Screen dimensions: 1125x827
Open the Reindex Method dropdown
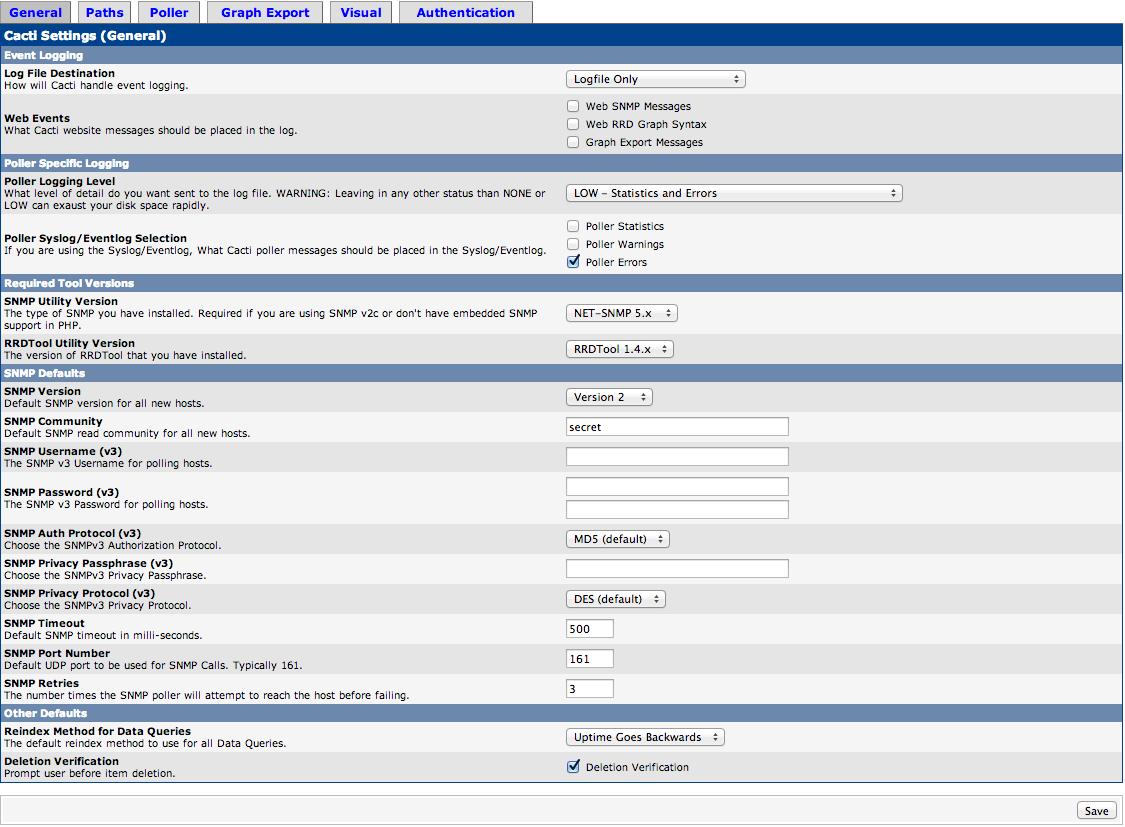point(645,737)
